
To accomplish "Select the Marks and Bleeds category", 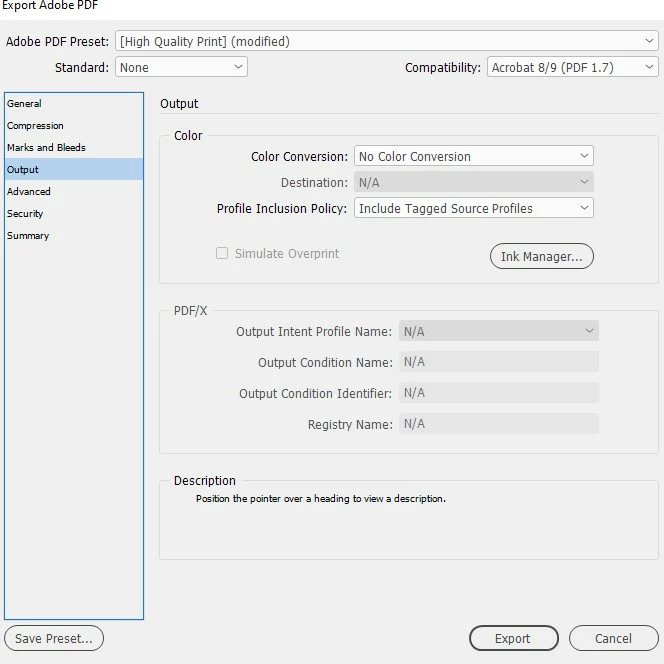I will (x=74, y=147).
